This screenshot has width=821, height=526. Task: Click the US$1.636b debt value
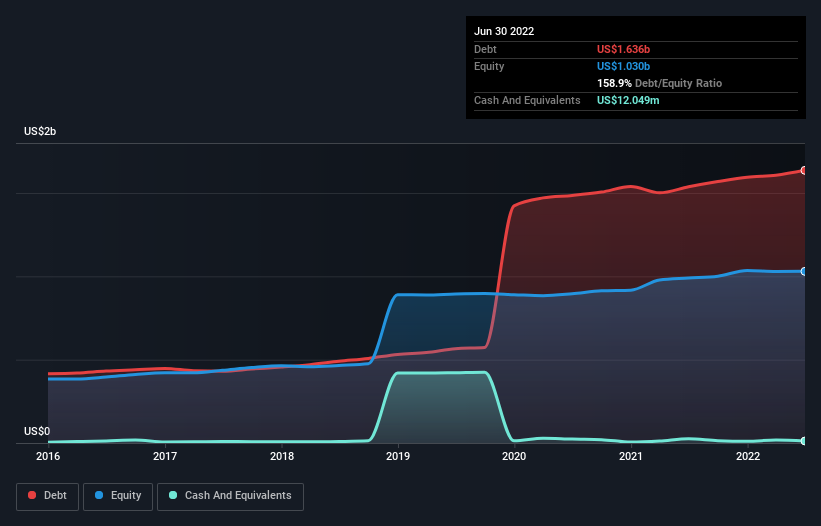tap(623, 49)
